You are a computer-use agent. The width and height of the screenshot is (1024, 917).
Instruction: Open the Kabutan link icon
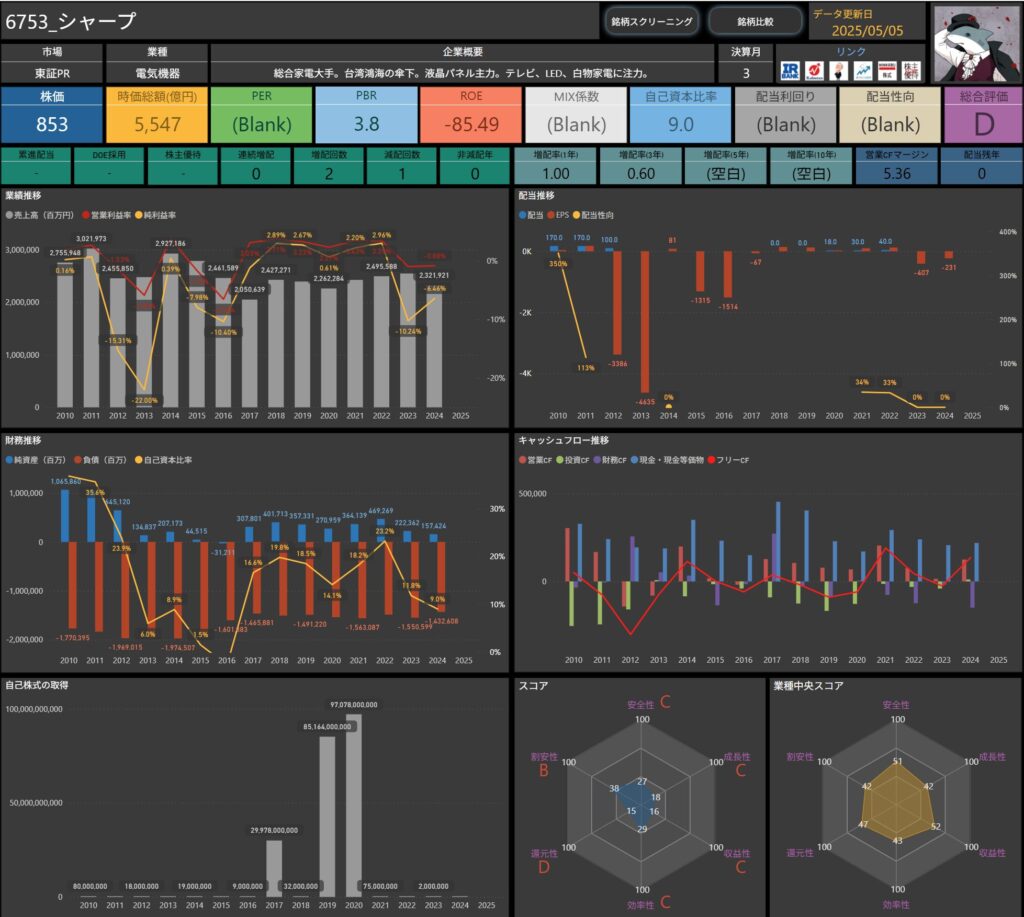[x=814, y=71]
